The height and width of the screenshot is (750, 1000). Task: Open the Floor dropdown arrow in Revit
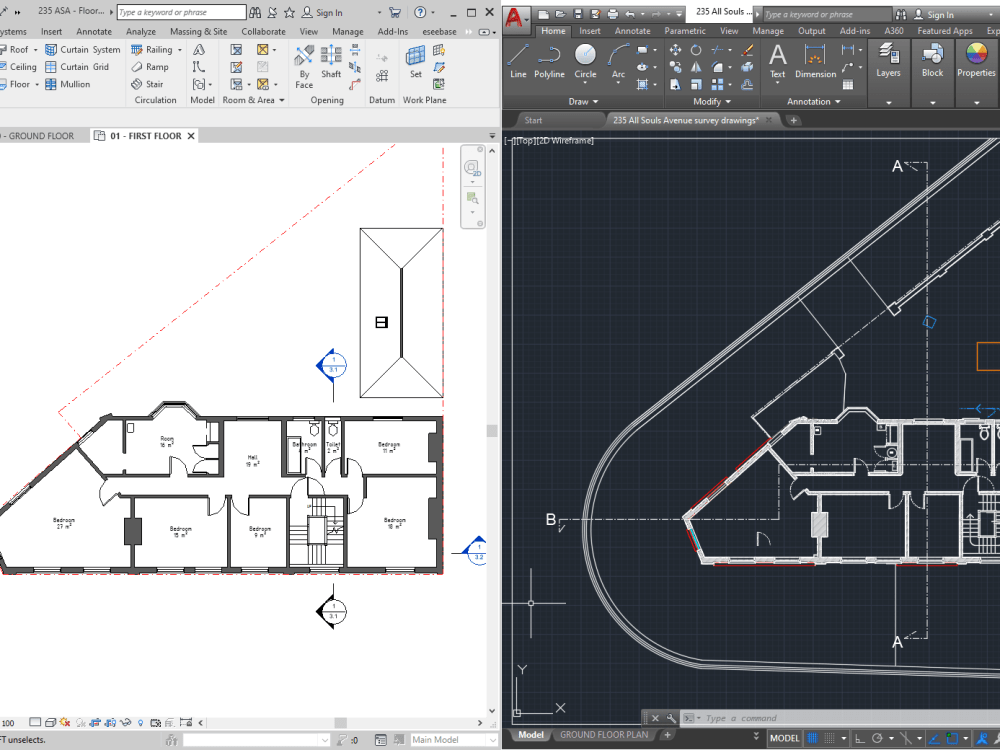(x=37, y=84)
